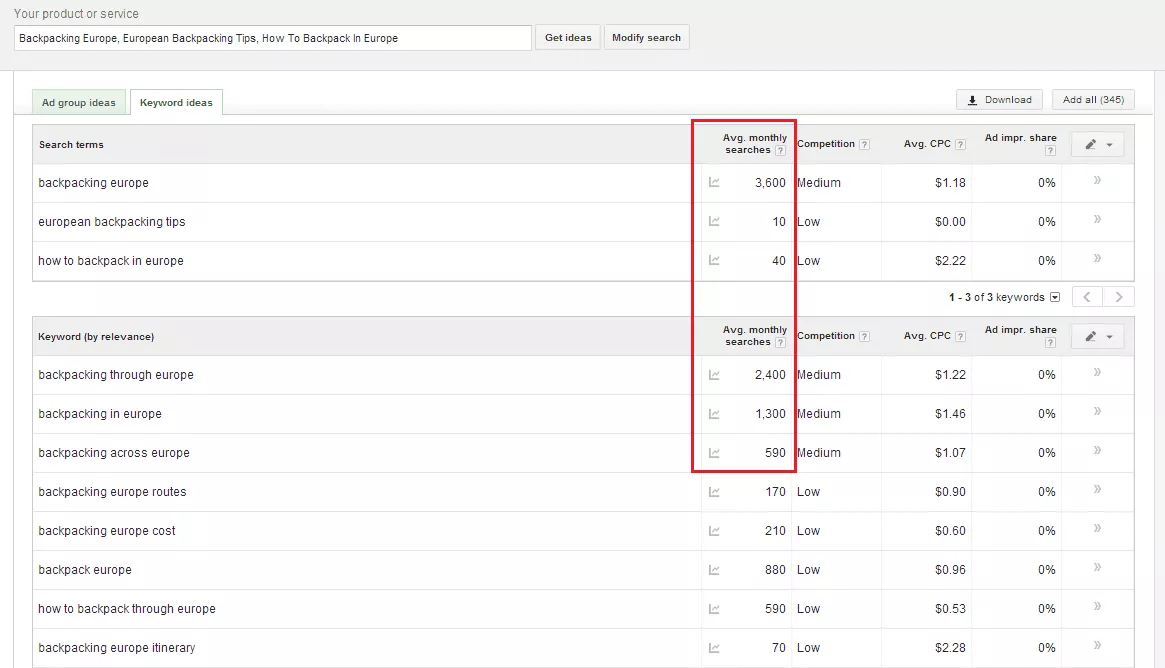Open trend chart for backpacking europe cost
The image size is (1165, 668).
[x=714, y=531]
